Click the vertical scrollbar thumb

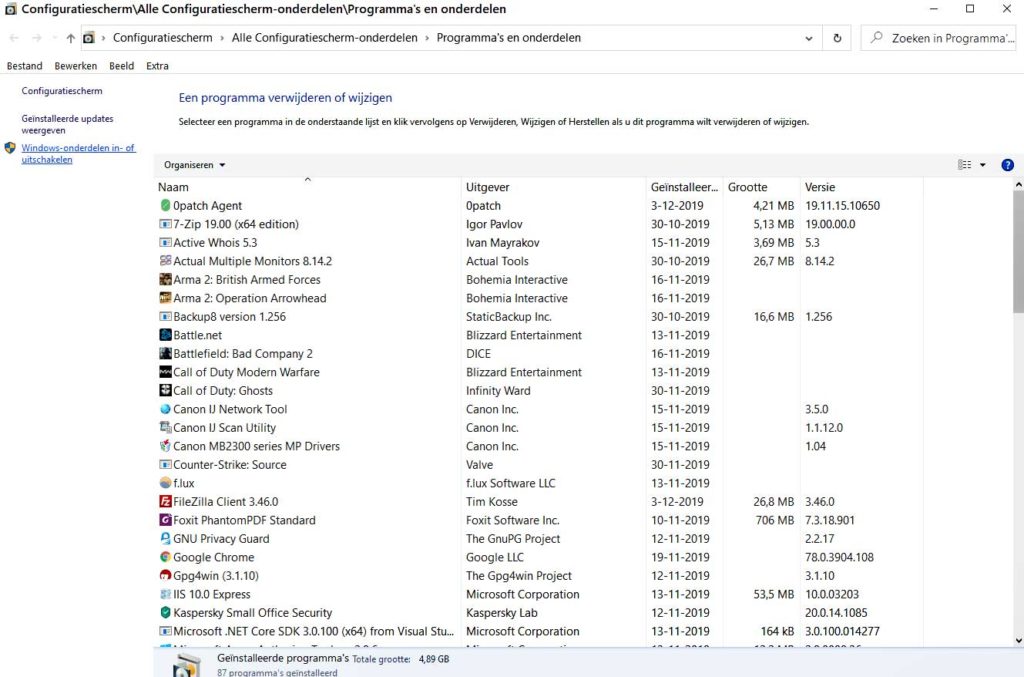coord(1018,251)
